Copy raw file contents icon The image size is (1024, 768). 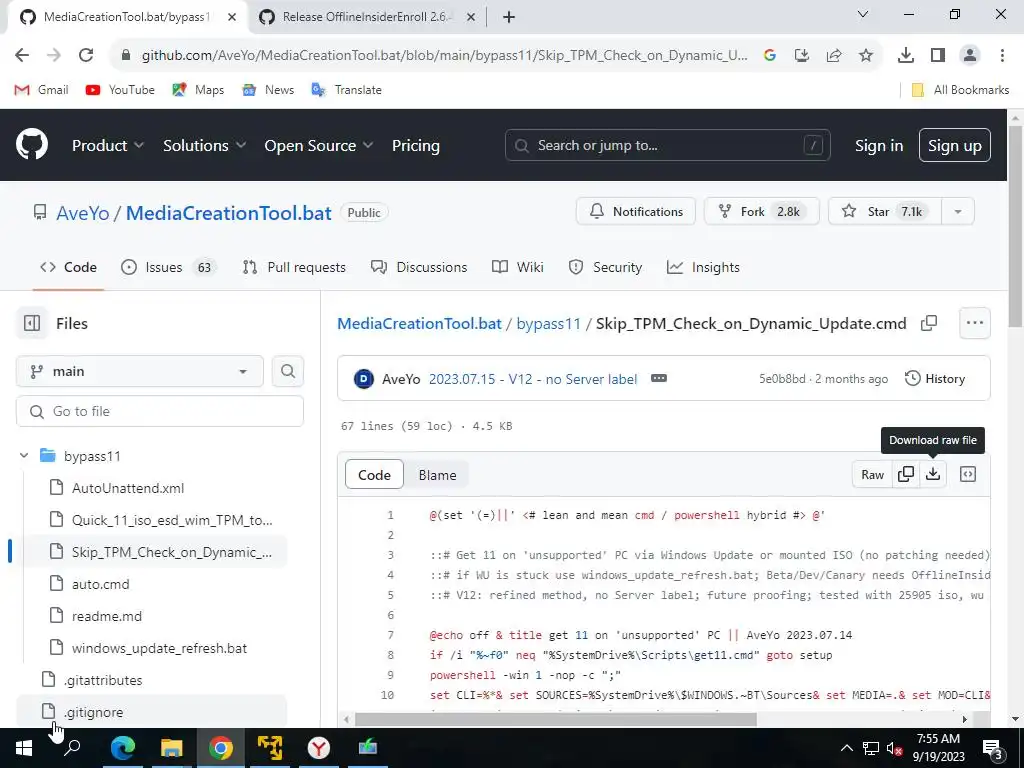tap(906, 474)
